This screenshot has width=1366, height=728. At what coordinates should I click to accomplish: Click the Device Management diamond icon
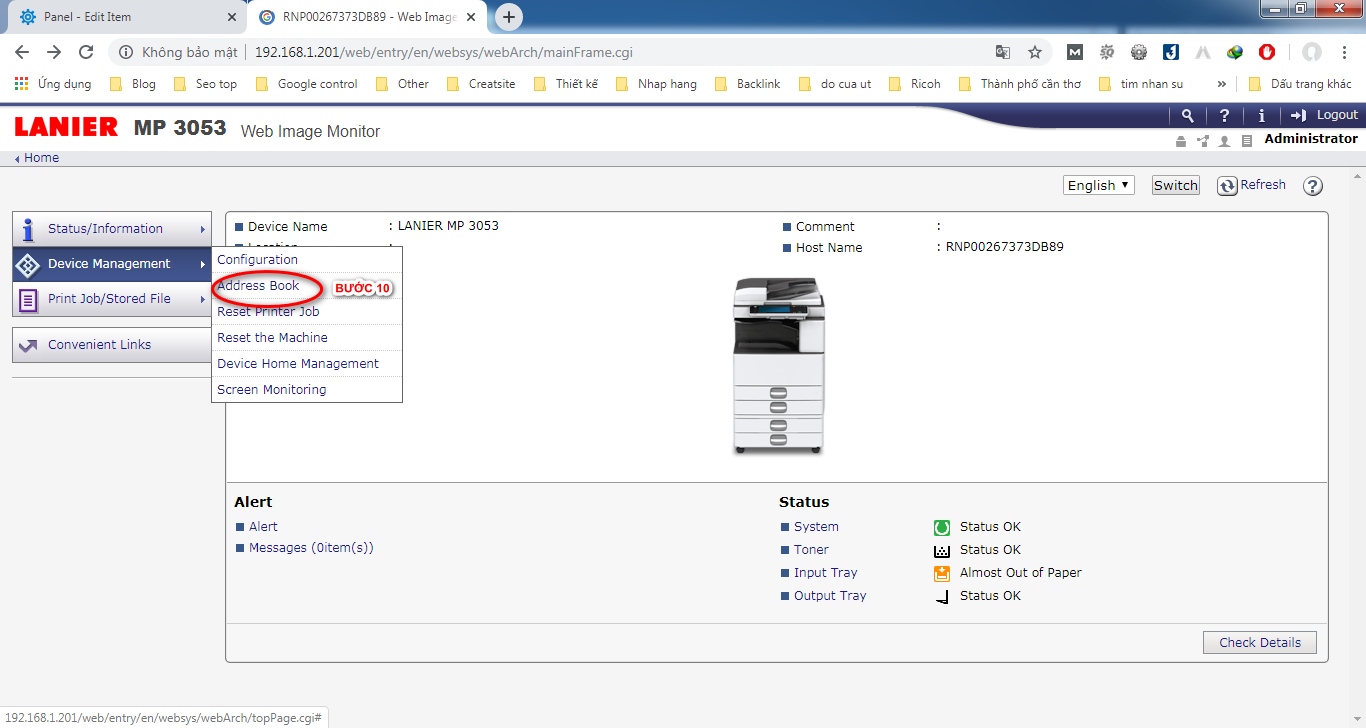pos(28,264)
